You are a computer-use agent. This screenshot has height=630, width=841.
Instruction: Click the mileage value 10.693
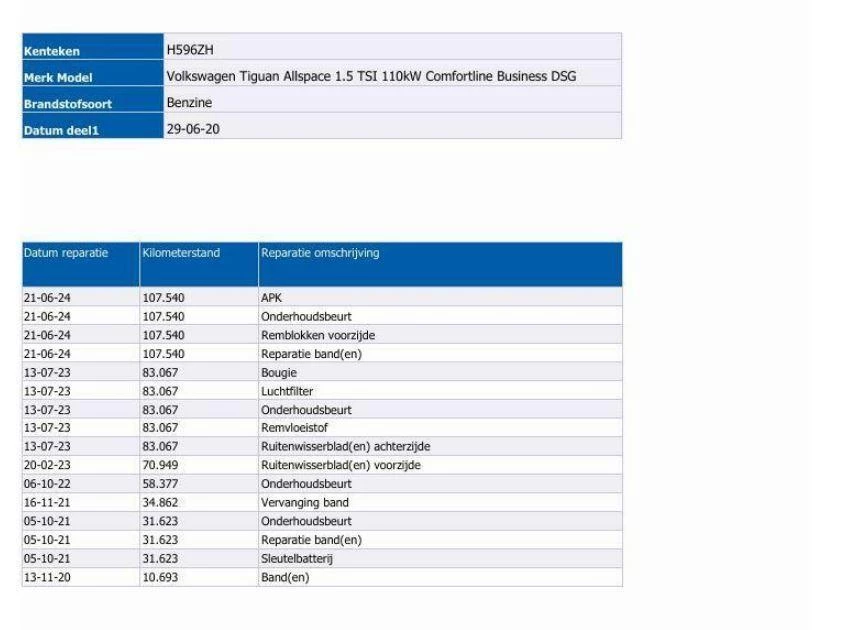[x=160, y=578]
